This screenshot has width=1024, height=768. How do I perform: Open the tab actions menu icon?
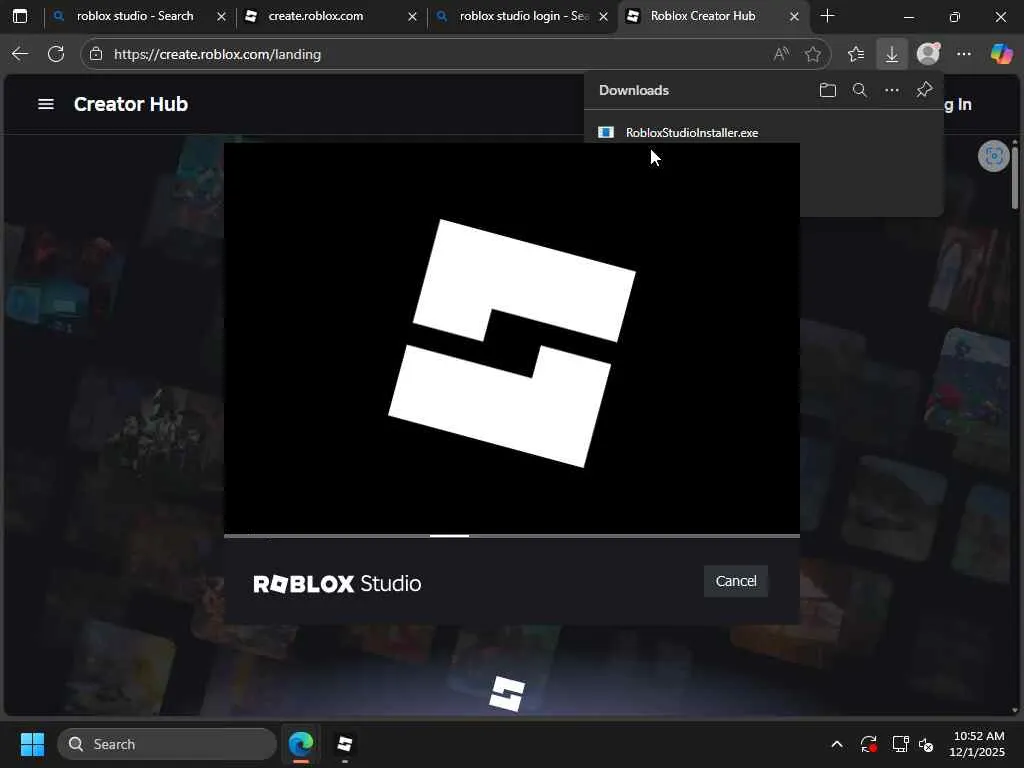click(20, 16)
